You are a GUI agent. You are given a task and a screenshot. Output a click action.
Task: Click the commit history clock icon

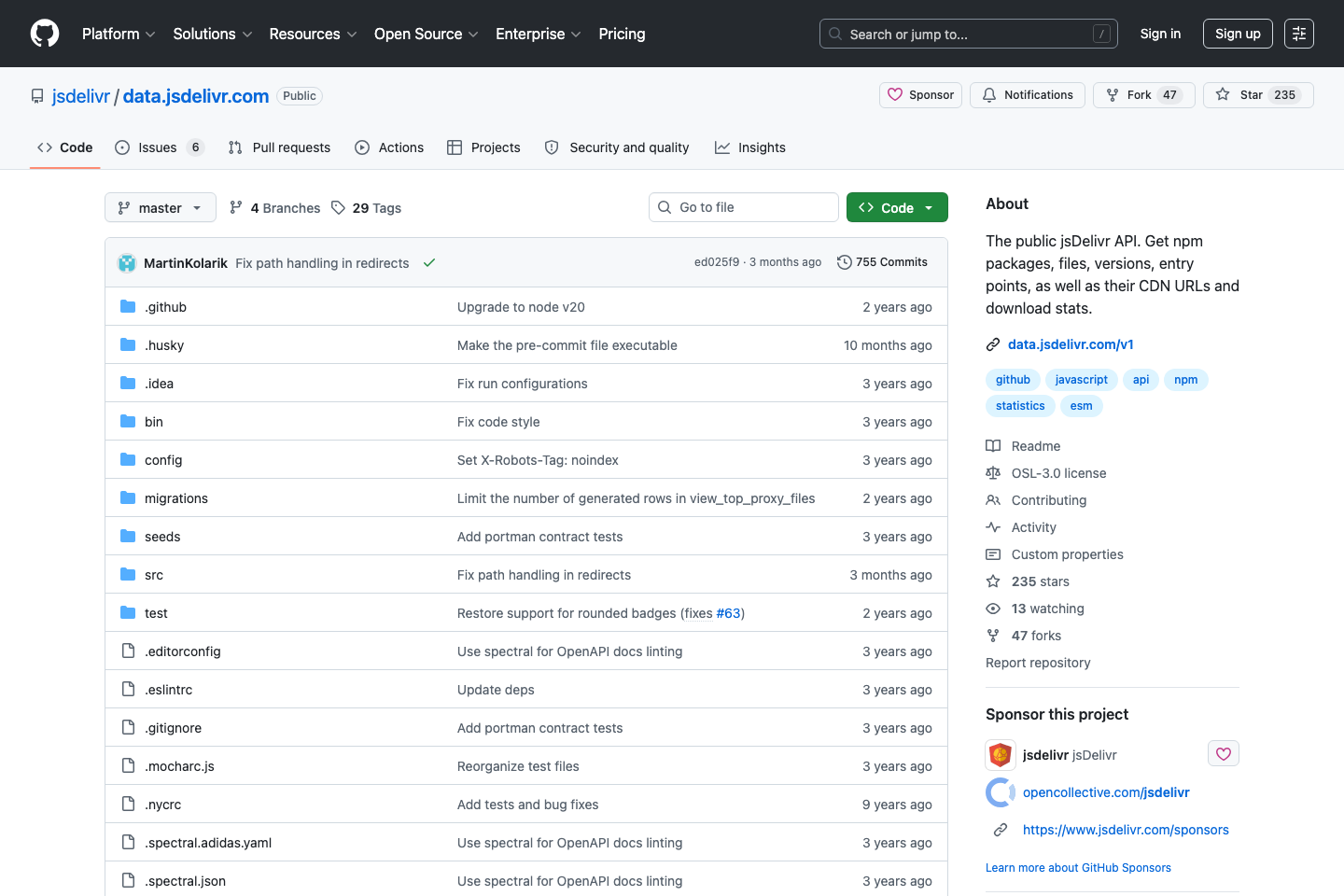point(846,262)
